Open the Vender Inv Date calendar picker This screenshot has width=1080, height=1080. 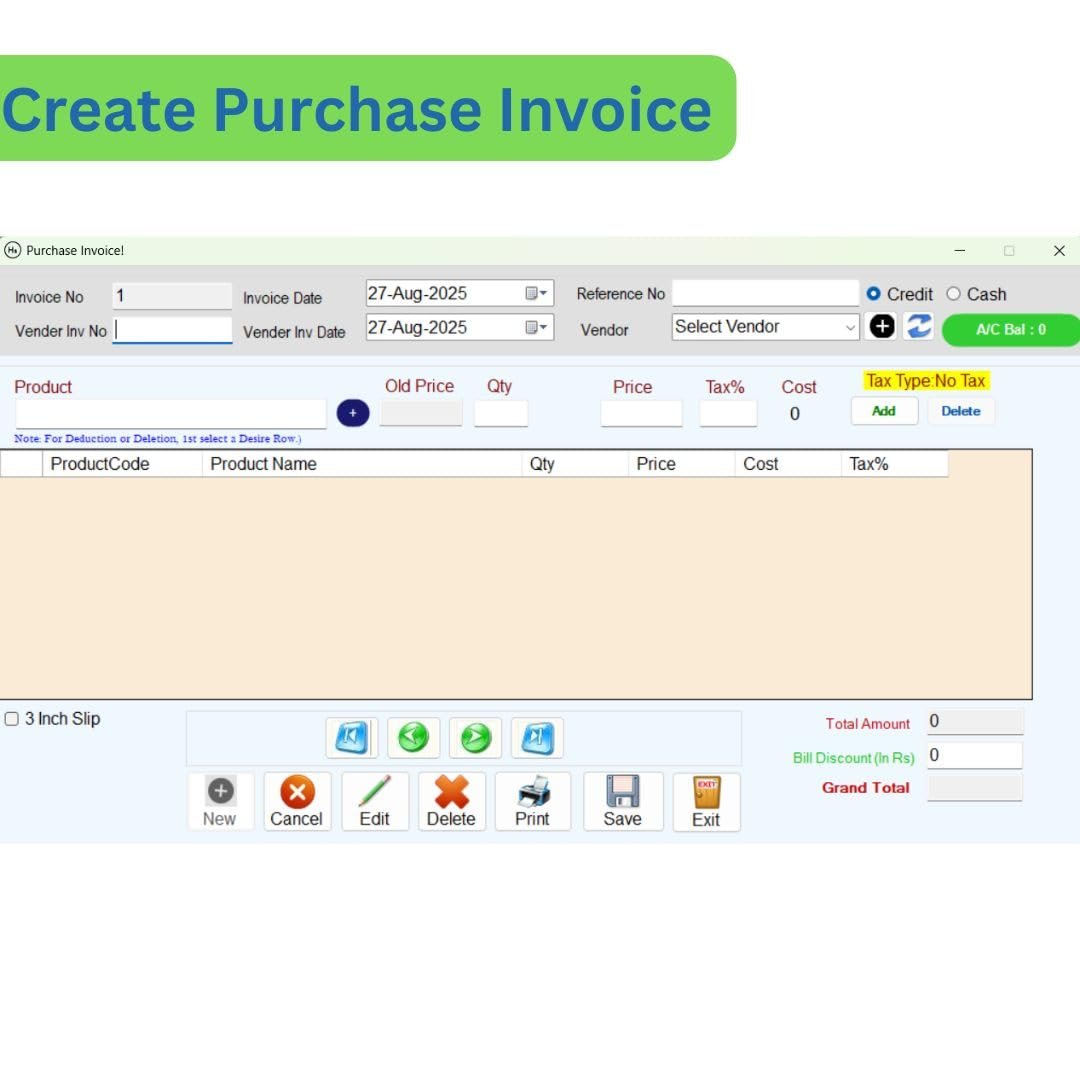(538, 327)
